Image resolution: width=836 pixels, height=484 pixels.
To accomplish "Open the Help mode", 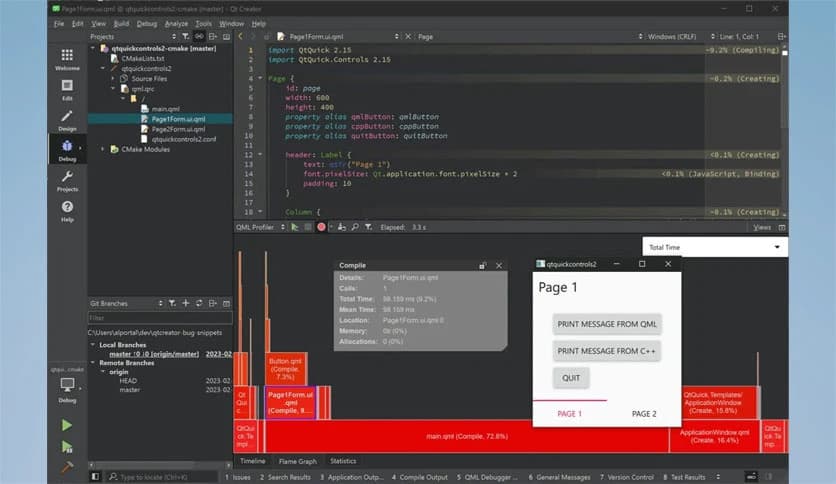I will 67,211.
